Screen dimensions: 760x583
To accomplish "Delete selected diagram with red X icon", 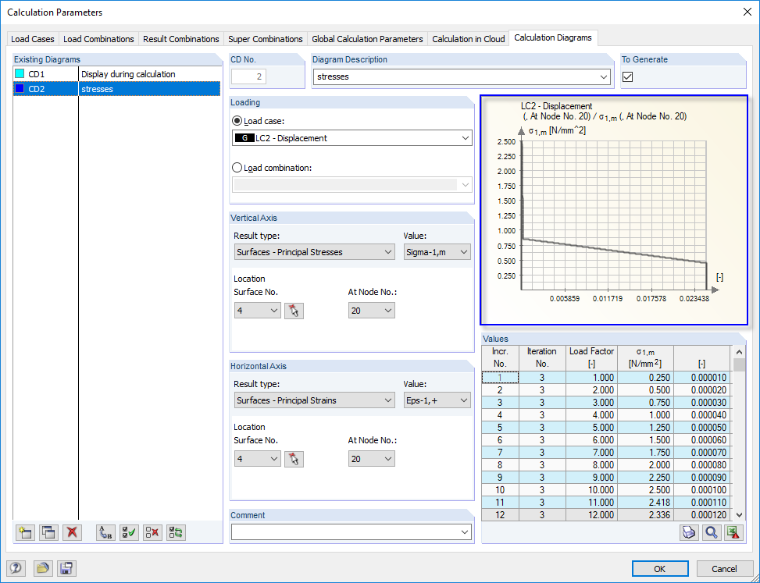I will click(72, 533).
